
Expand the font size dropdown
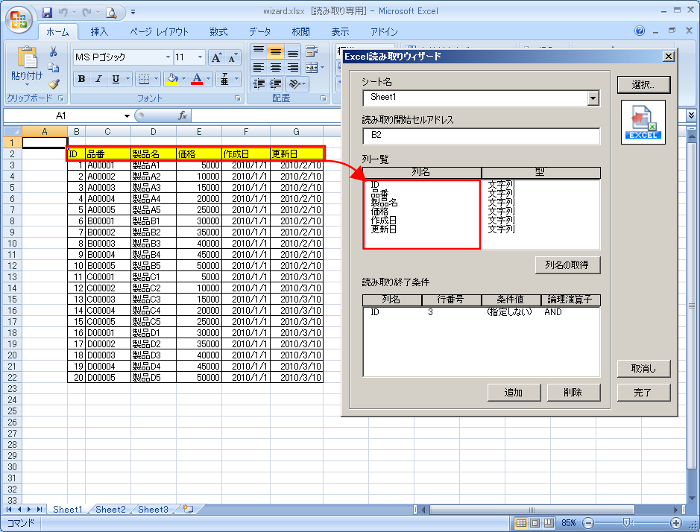[x=201, y=58]
